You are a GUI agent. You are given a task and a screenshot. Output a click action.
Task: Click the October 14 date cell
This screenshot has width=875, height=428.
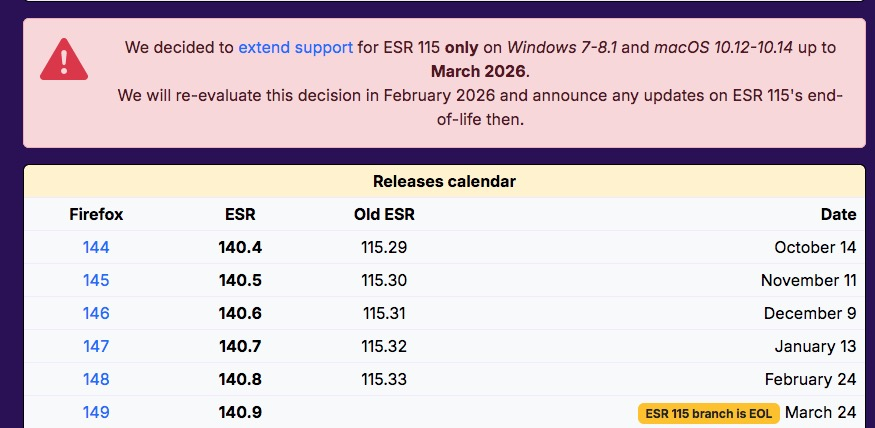coord(815,247)
